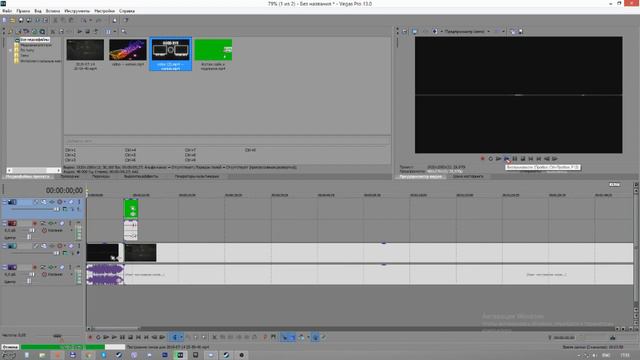Toggle Auto Preview in Project Media toolbar
Screen dimensions: 640x360
pos(96,31)
